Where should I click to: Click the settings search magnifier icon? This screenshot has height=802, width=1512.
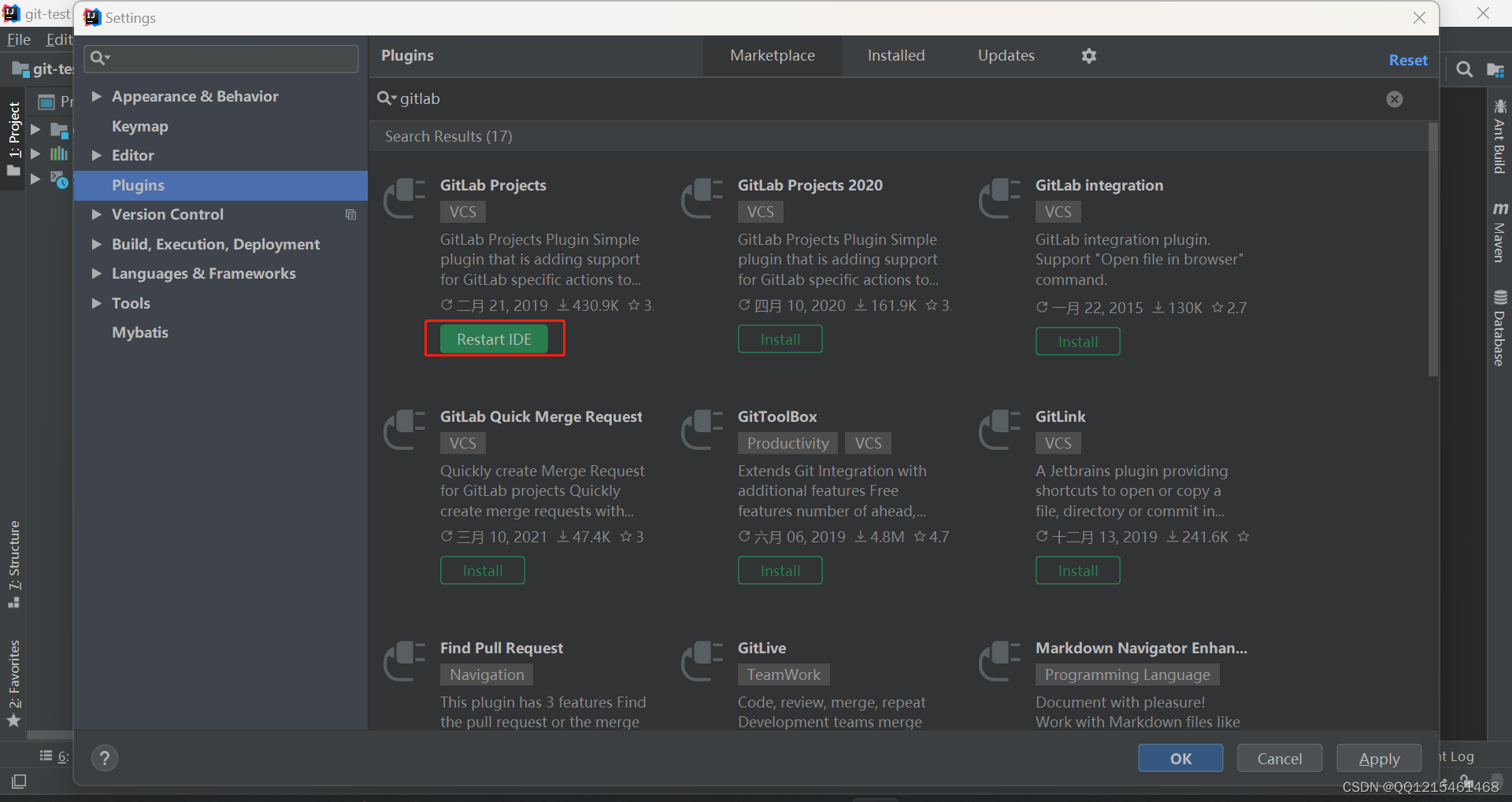(100, 57)
